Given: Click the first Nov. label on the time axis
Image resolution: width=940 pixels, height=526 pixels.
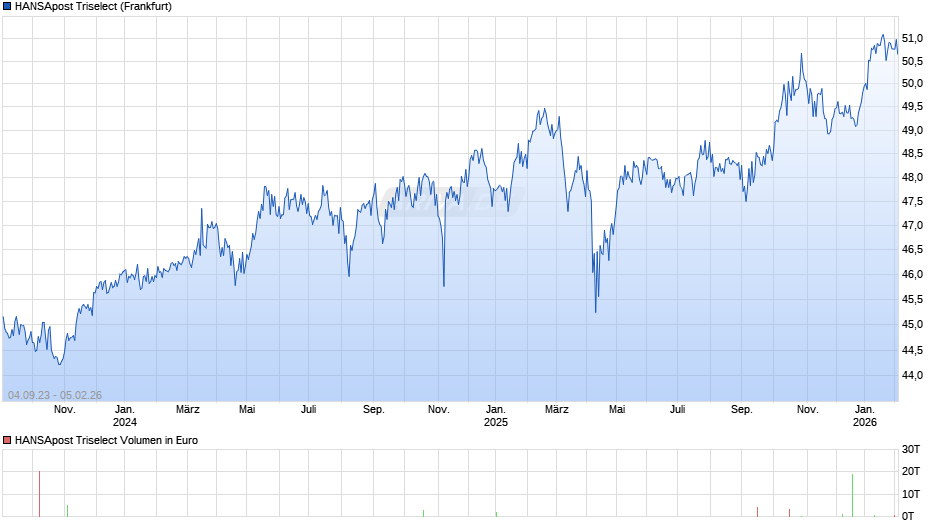Looking at the screenshot, I should [65, 410].
